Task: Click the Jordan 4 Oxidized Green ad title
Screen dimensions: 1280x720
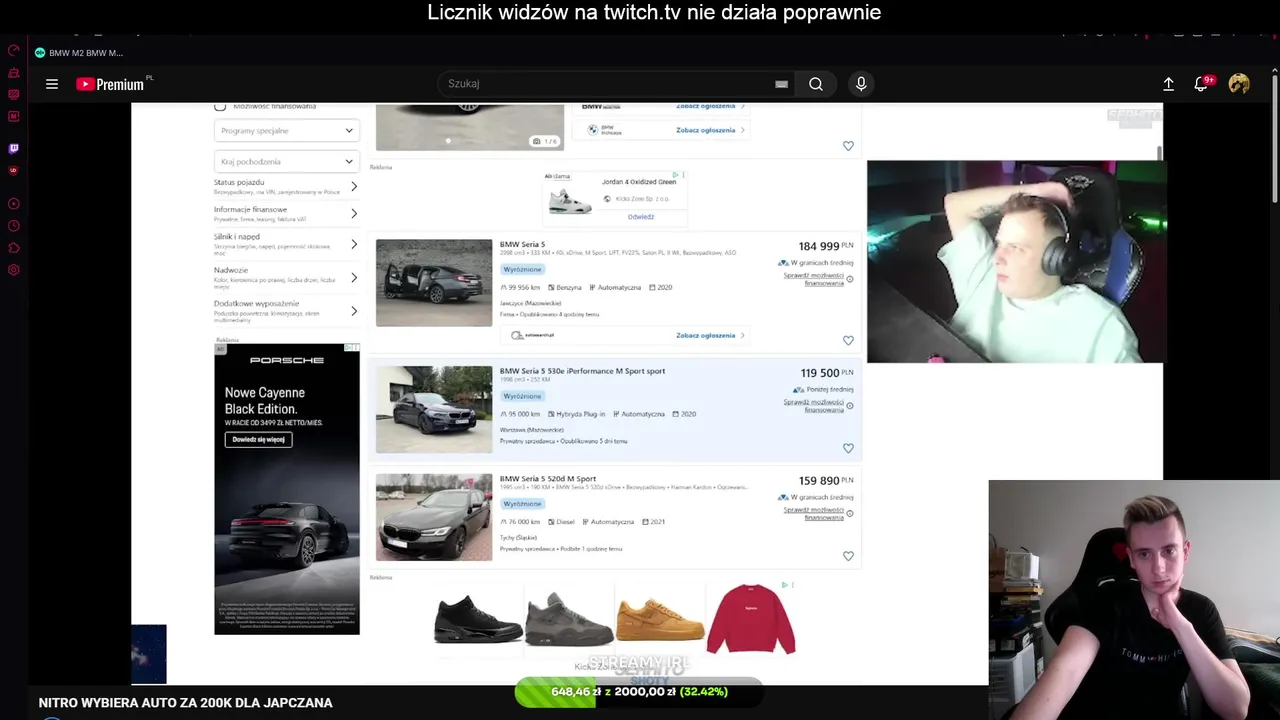Action: (x=639, y=182)
